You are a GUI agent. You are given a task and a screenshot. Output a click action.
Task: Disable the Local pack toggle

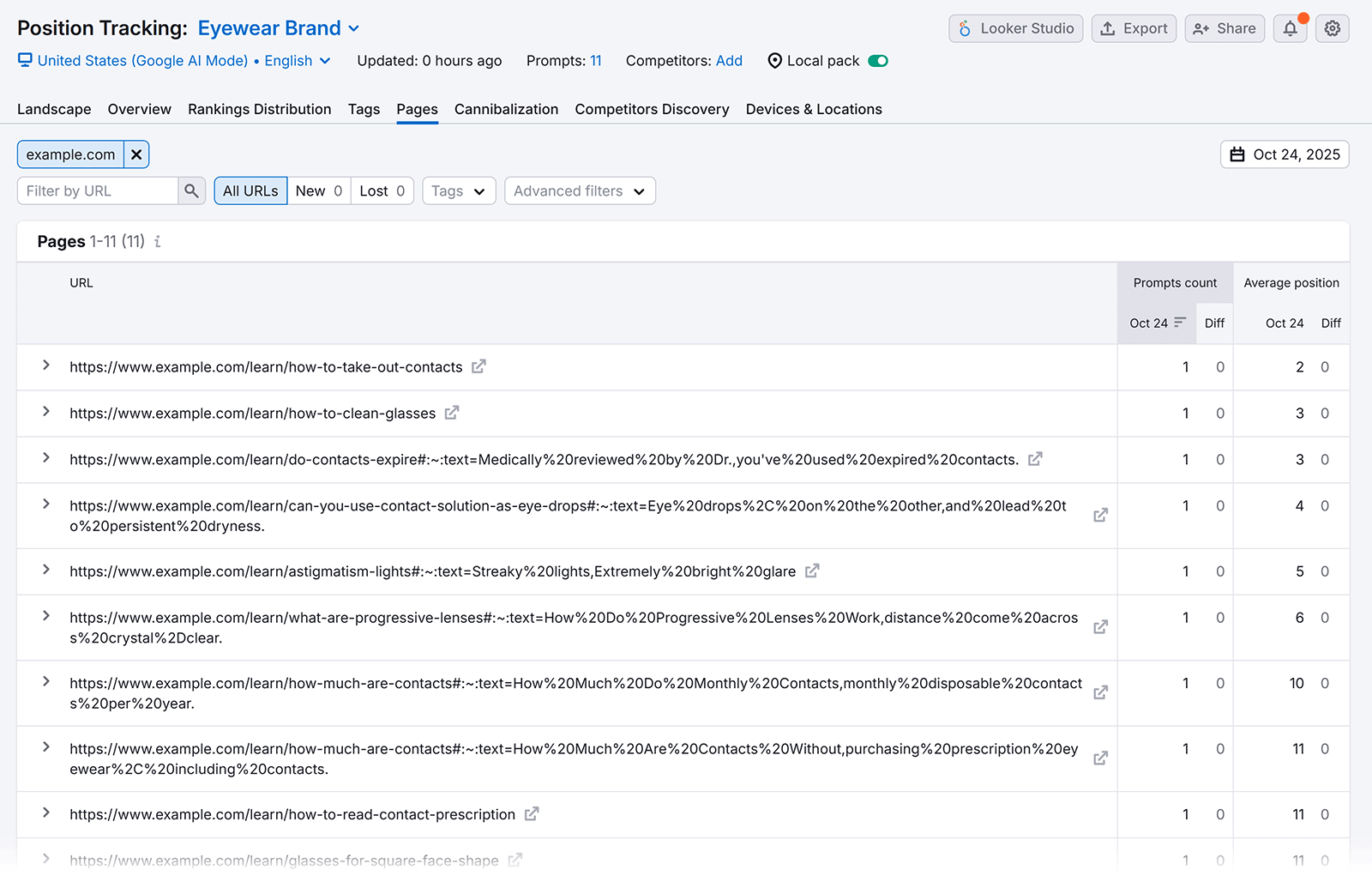(879, 61)
